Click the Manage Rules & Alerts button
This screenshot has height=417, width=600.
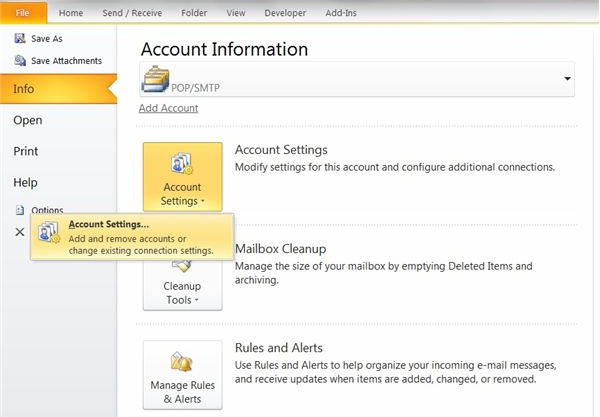(183, 375)
